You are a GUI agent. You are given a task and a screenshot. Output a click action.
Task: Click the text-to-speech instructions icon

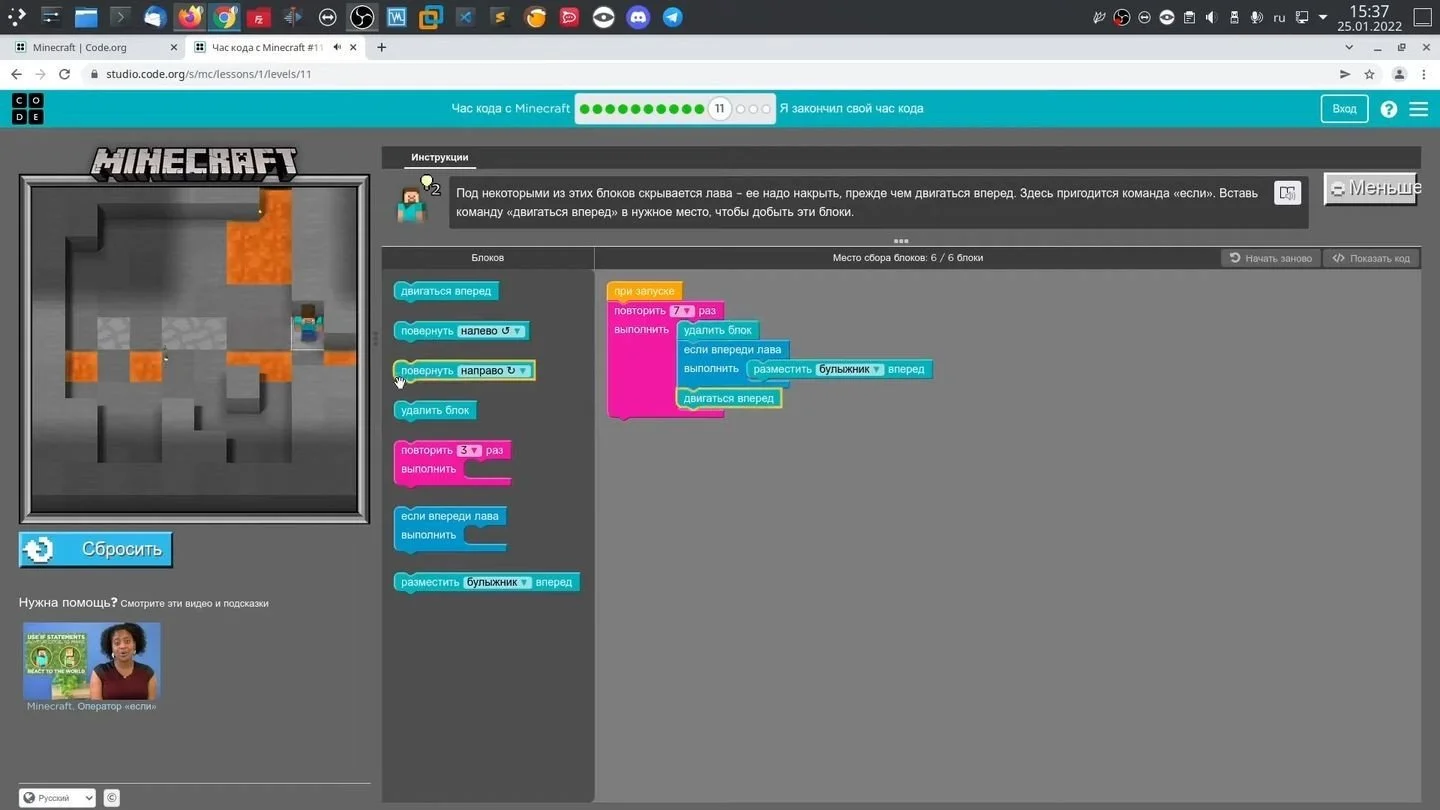1288,193
